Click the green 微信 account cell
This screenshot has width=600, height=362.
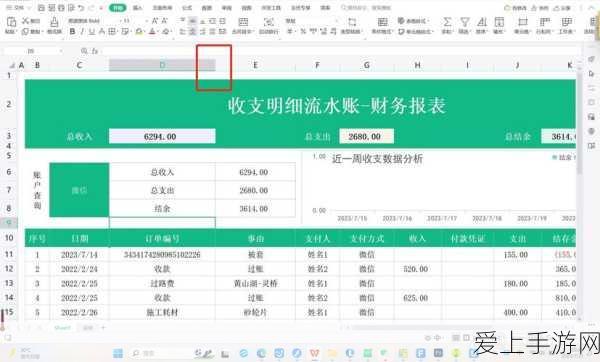pyautogui.click(x=79, y=190)
